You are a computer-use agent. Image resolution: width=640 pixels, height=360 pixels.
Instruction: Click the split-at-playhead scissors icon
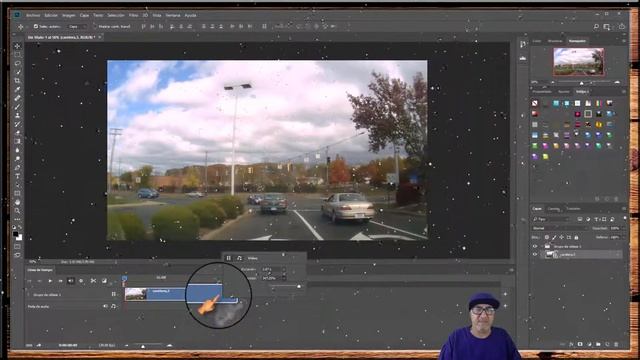tap(93, 281)
